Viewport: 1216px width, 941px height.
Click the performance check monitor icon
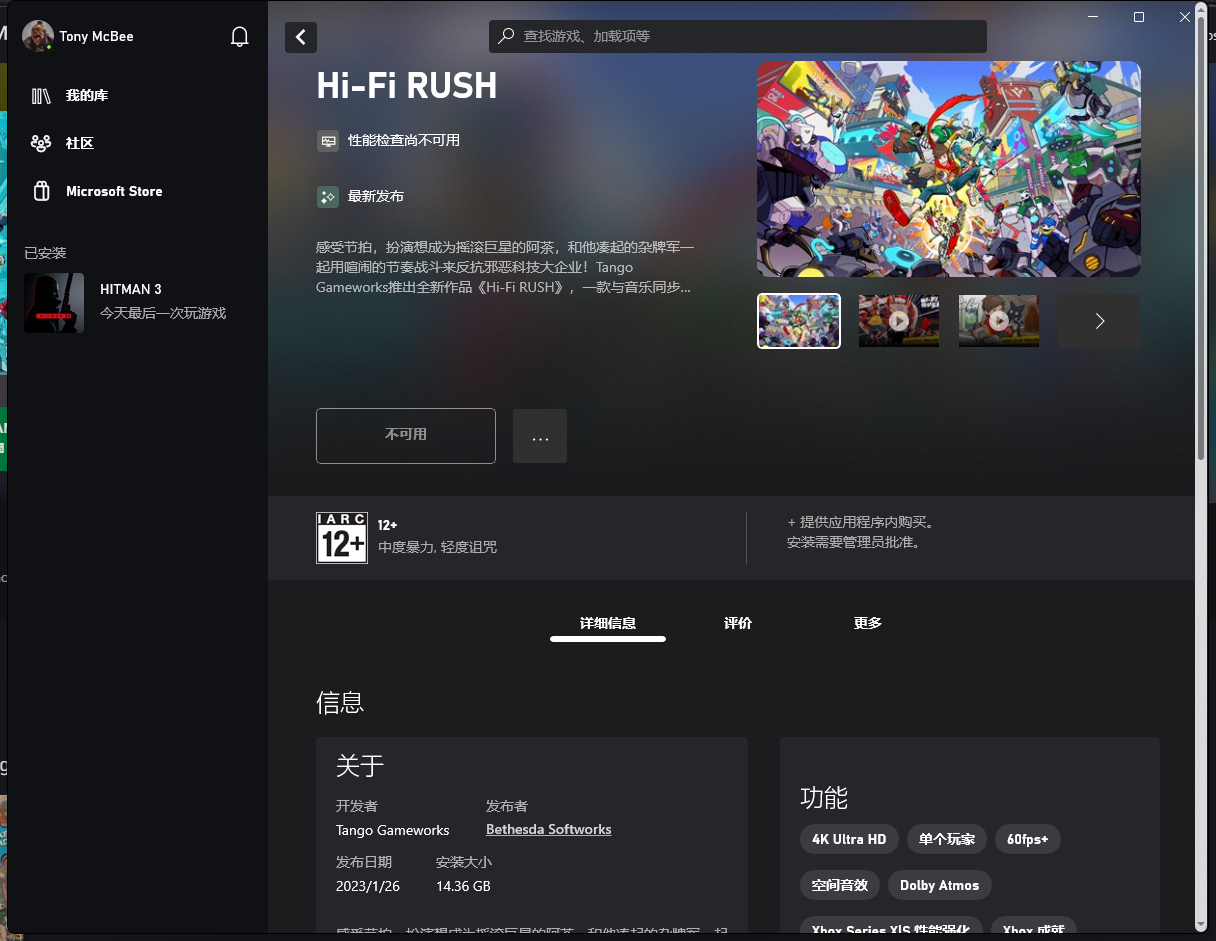328,141
